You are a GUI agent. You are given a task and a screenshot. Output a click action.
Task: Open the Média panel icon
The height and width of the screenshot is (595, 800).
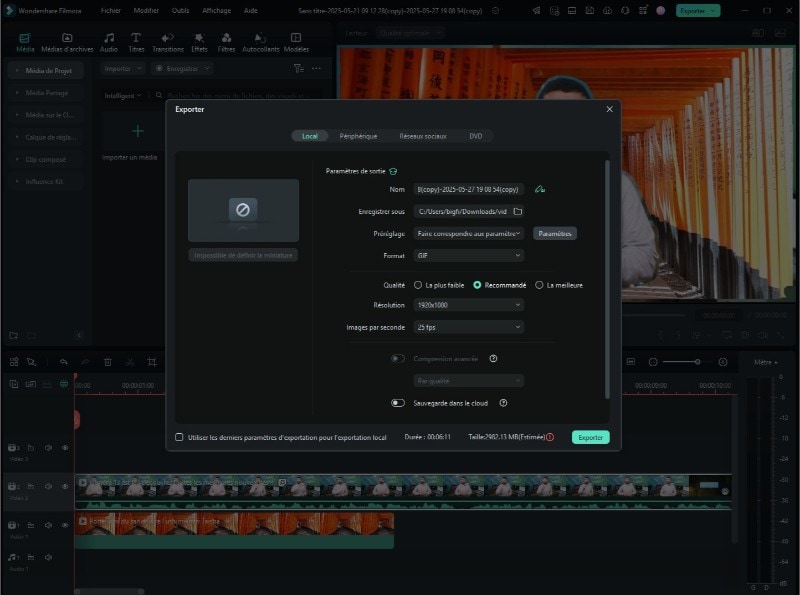(x=24, y=42)
